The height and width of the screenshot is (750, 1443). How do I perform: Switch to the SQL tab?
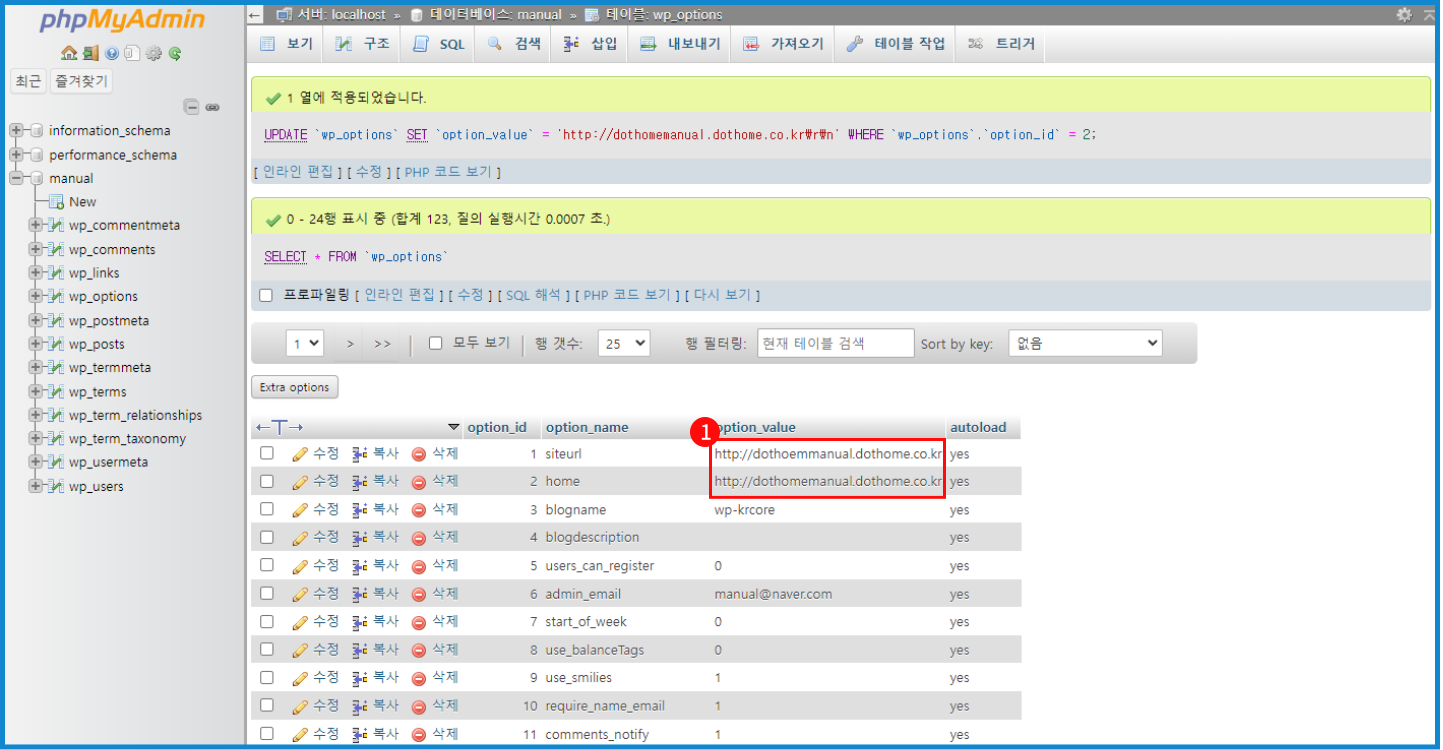pyautogui.click(x=440, y=44)
